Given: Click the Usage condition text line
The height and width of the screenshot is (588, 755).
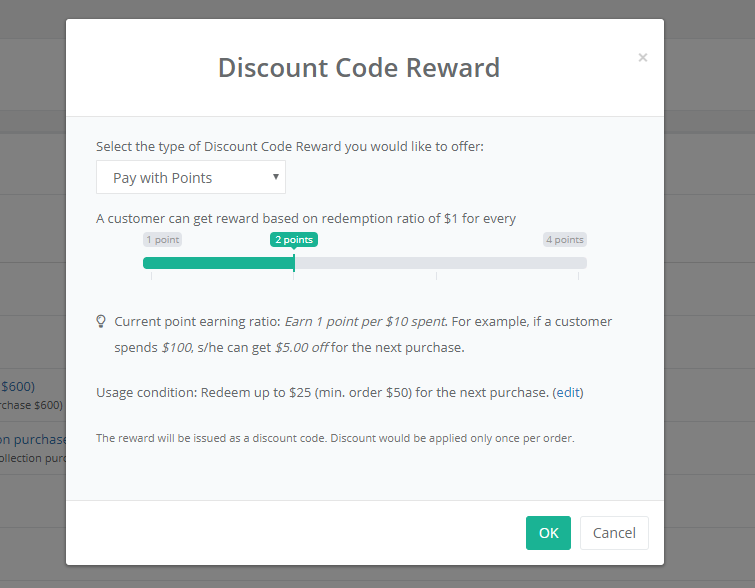Looking at the screenshot, I should (339, 392).
